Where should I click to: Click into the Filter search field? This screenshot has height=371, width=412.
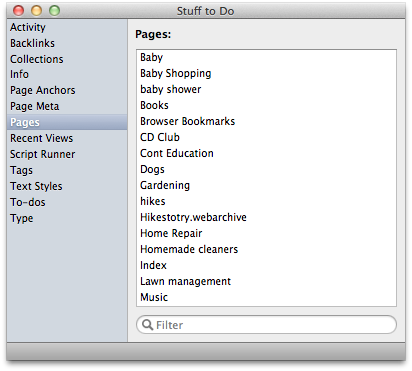(266, 325)
